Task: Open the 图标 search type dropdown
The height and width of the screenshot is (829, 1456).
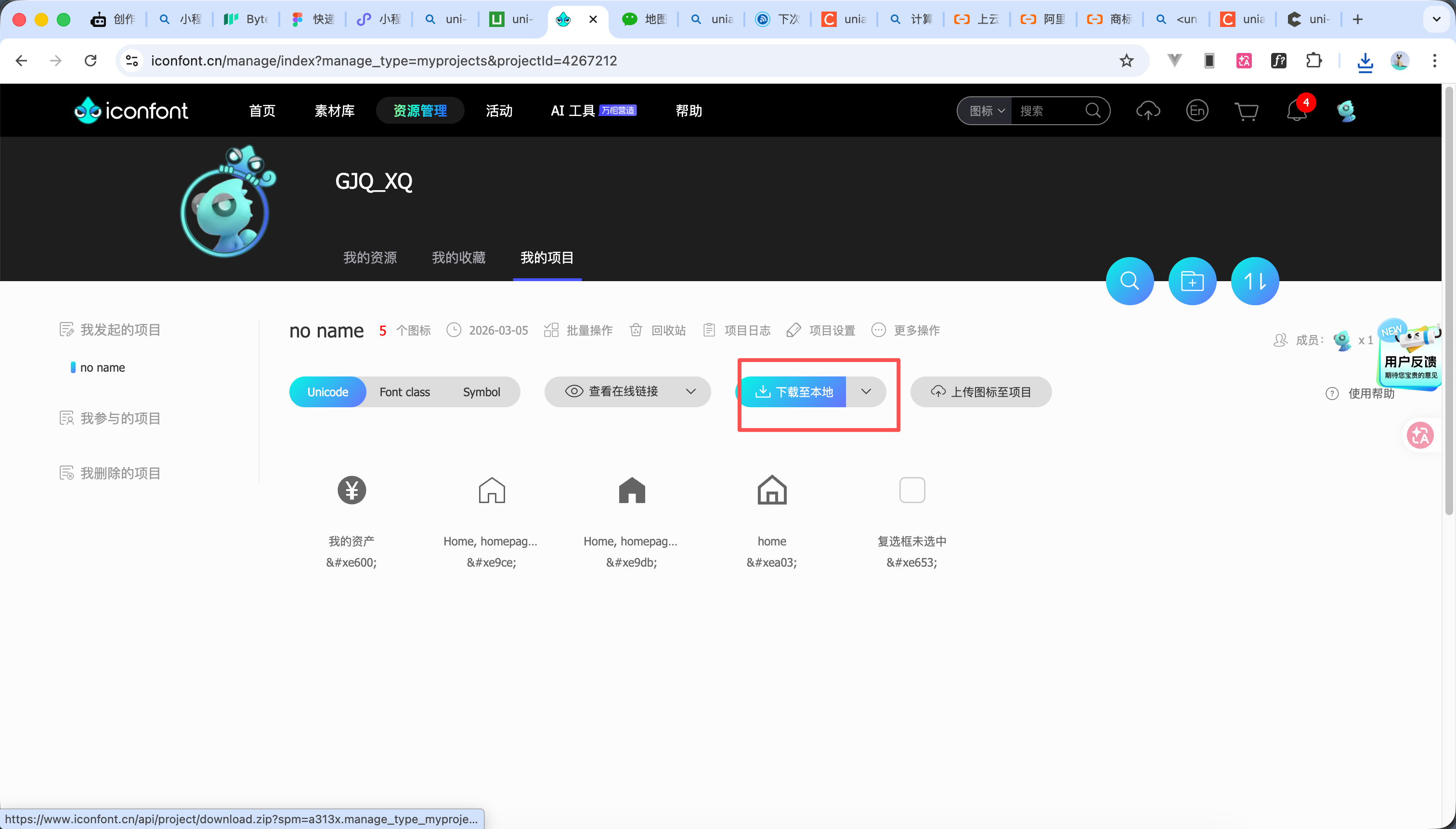Action: 986,111
